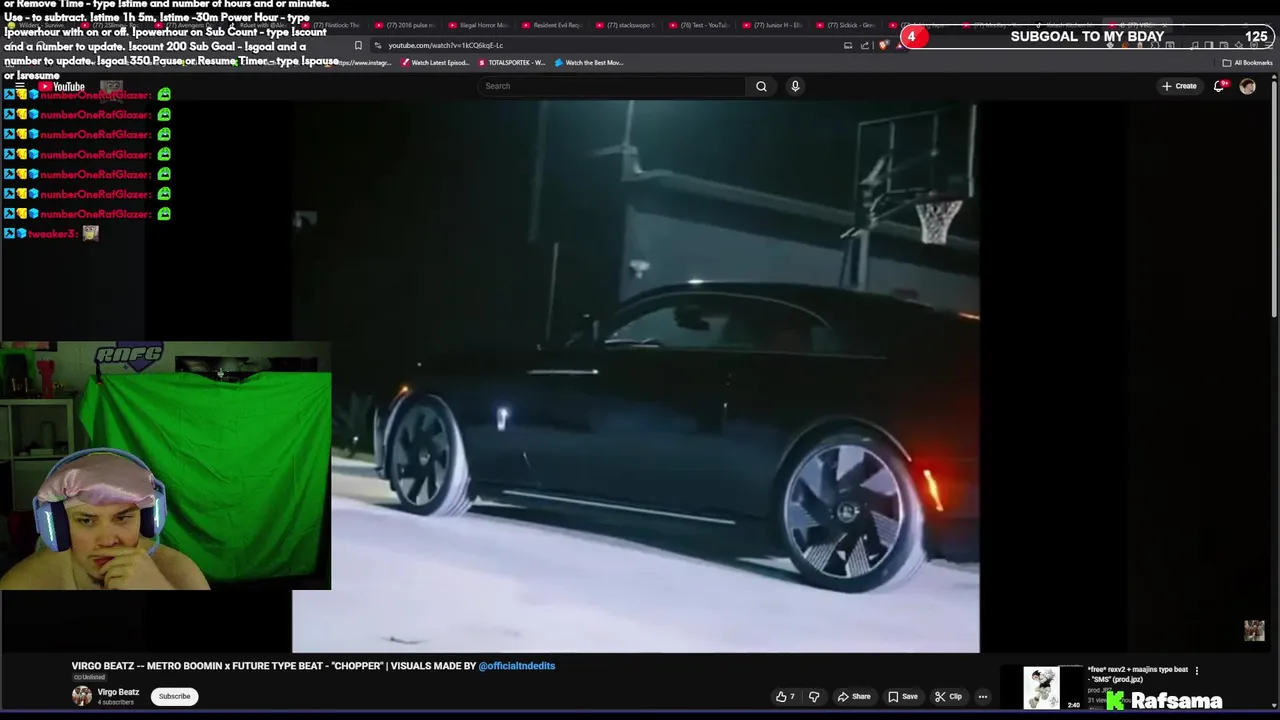Open the All Bookmarks folder

click(1247, 62)
